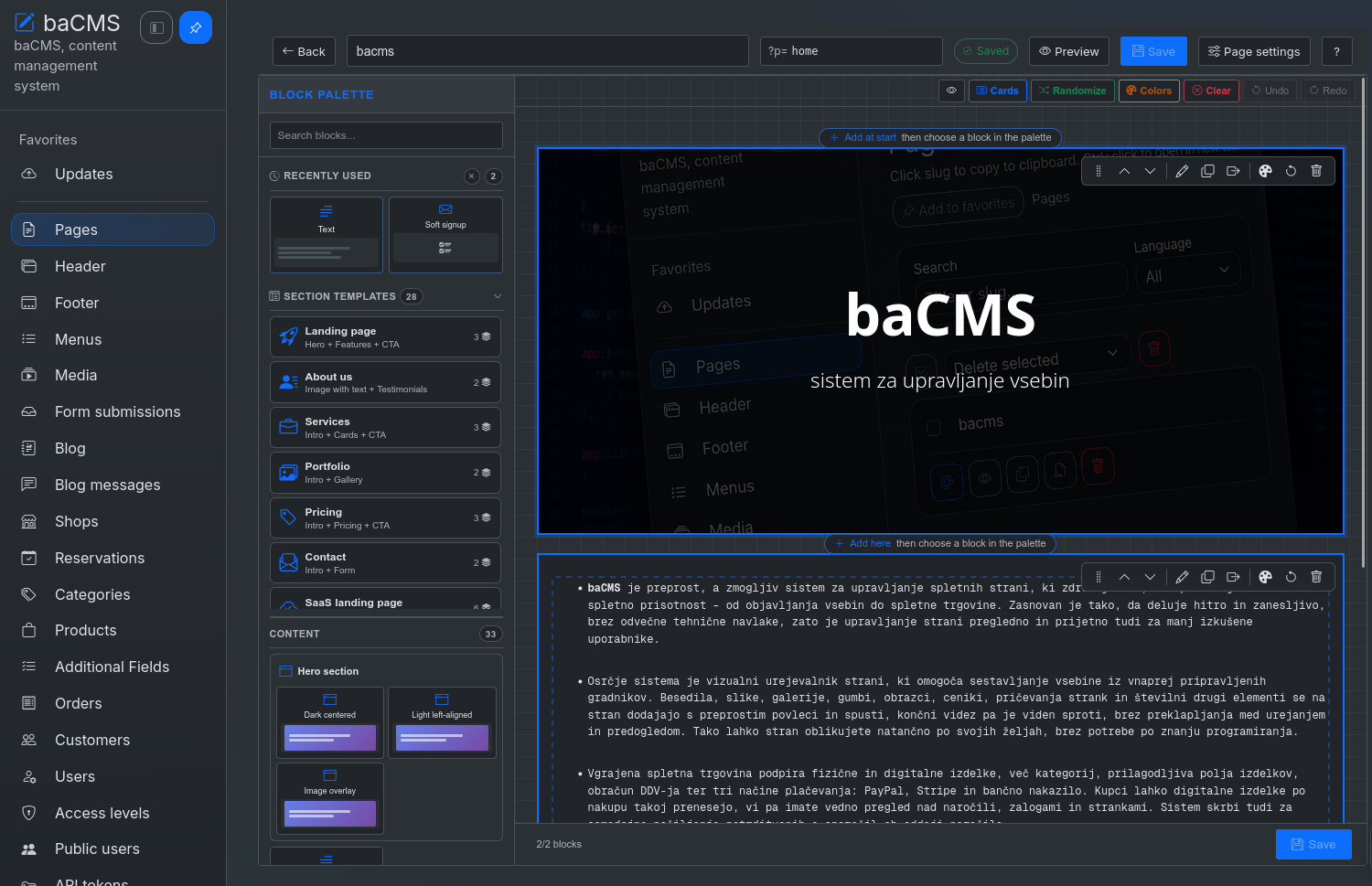Open hero block palette colors icon

1265,171
